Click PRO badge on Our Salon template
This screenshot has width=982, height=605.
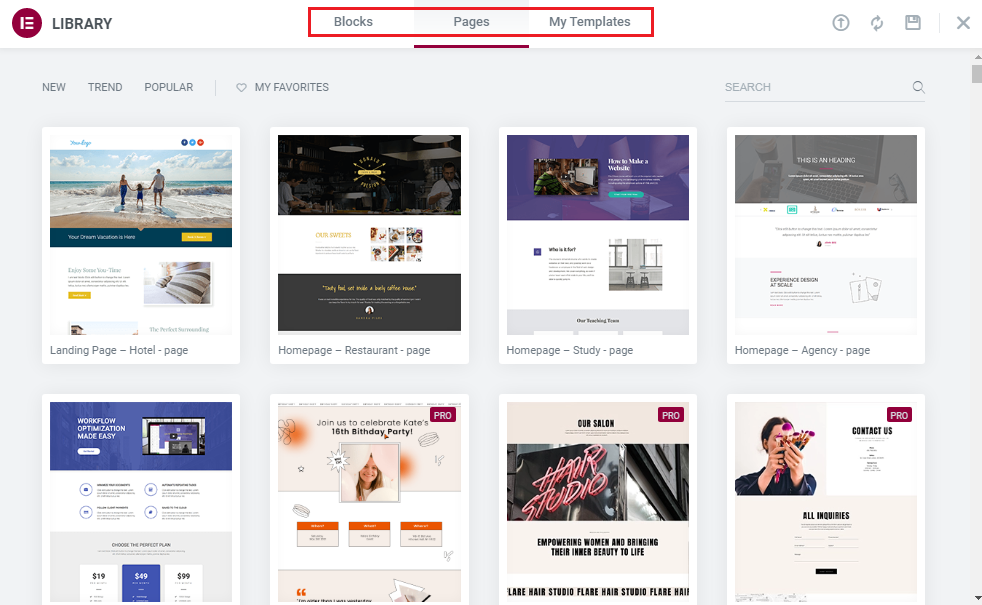coord(671,415)
